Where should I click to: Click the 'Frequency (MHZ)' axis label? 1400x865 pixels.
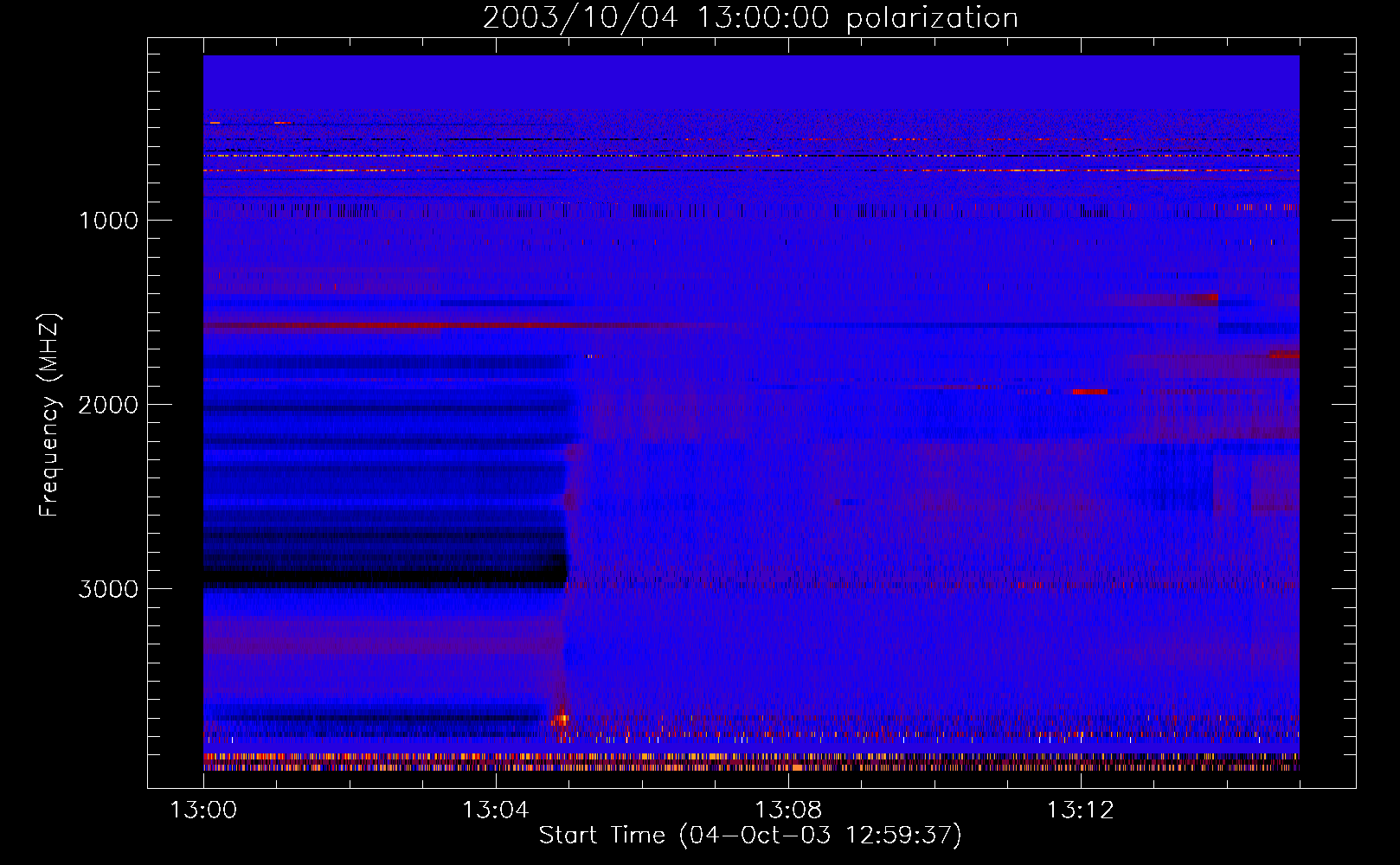coord(49,414)
